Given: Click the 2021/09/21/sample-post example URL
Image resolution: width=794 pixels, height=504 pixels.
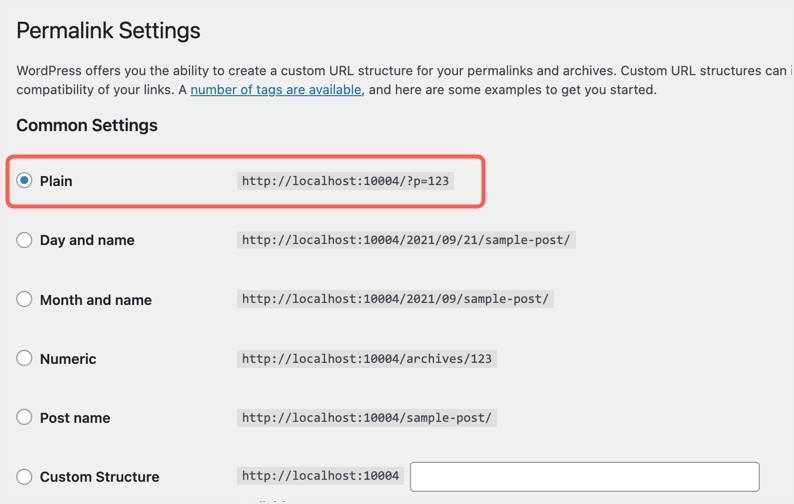Looking at the screenshot, I should 406,240.
